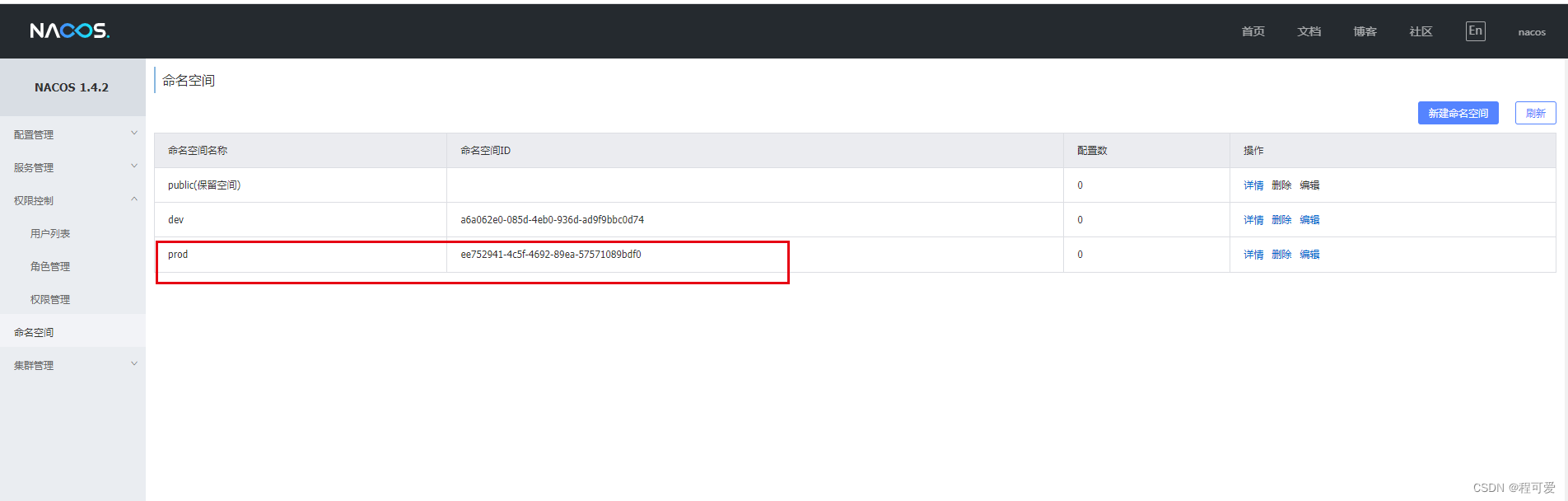Open 集群管理 in the sidebar
This screenshot has height=501, width=1568.
point(34,365)
